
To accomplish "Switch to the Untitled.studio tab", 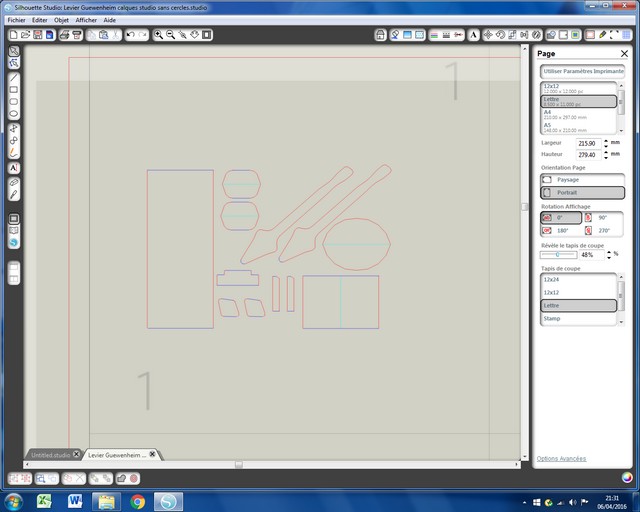I will pos(50,454).
